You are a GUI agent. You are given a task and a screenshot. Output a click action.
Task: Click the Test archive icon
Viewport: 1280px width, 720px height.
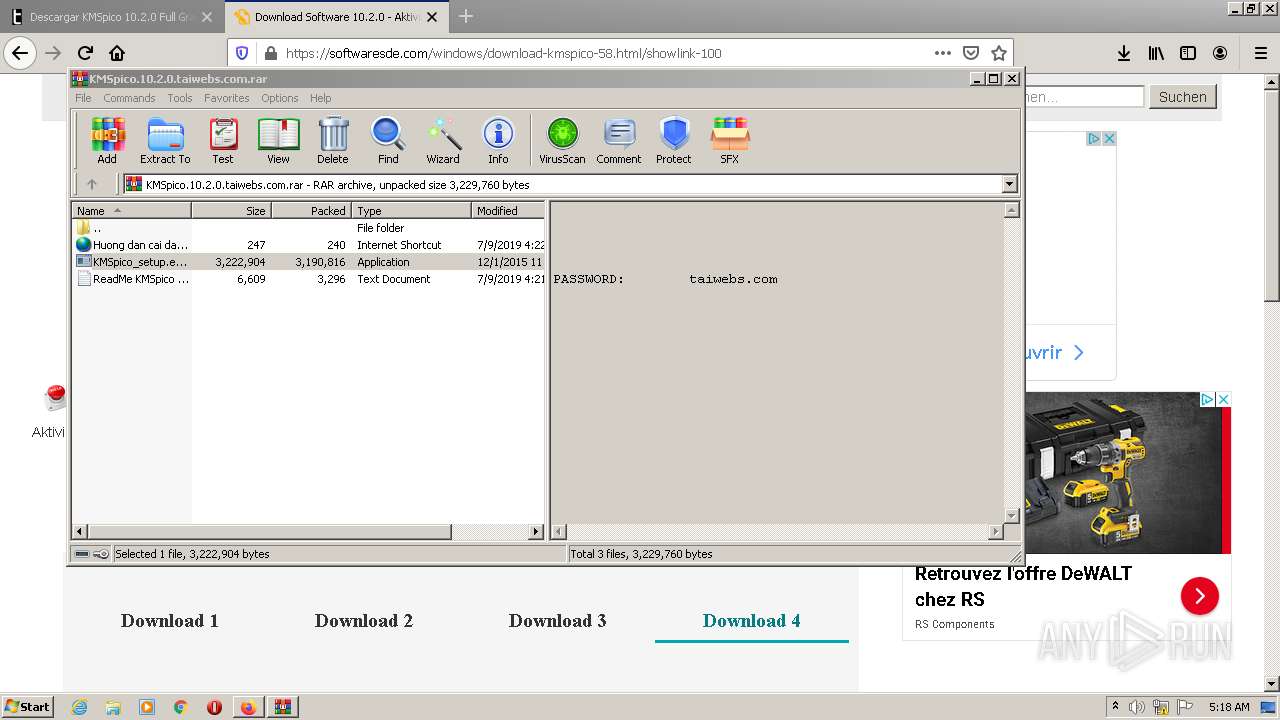pyautogui.click(x=223, y=140)
